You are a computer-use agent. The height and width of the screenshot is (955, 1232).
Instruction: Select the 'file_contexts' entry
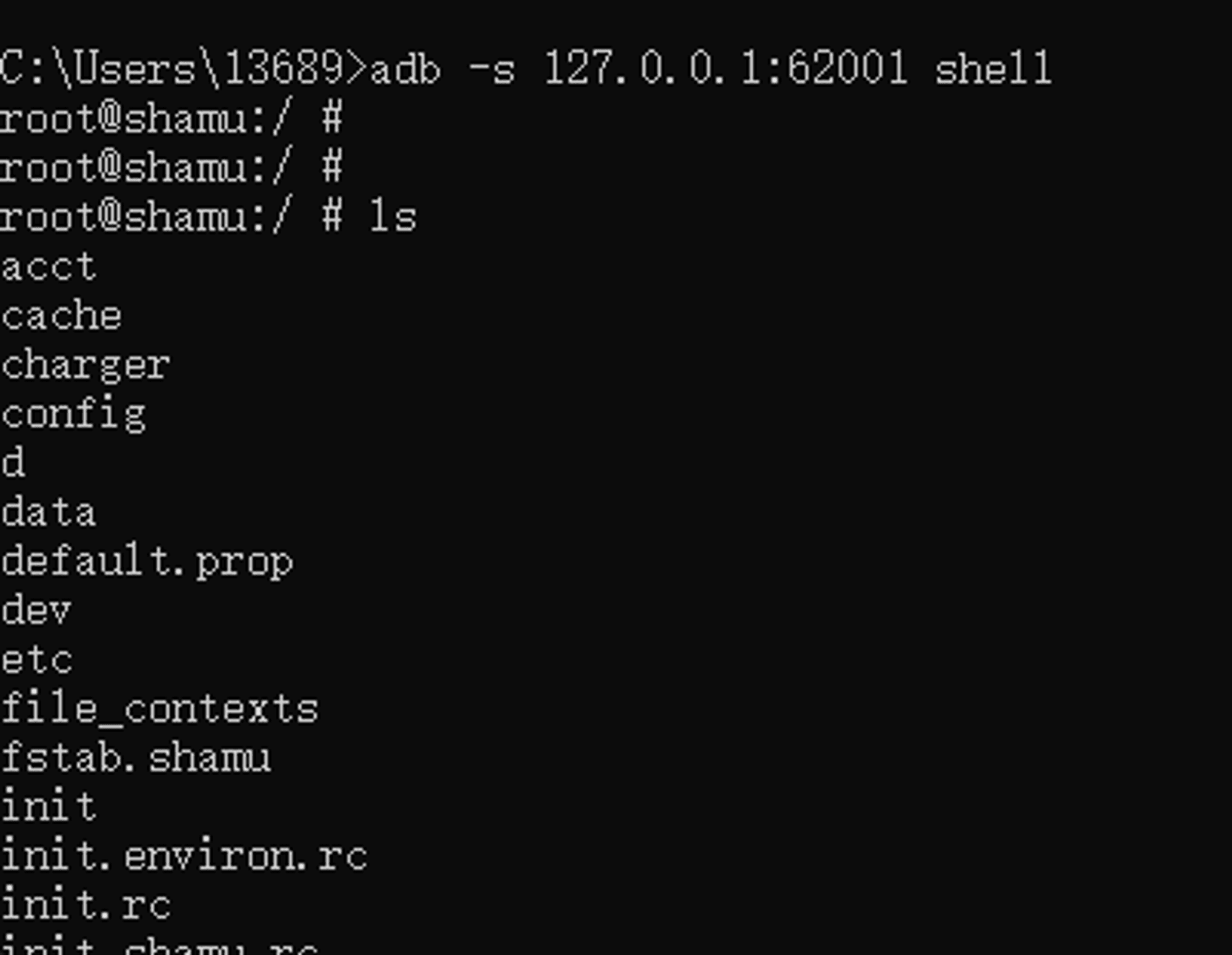tap(159, 709)
